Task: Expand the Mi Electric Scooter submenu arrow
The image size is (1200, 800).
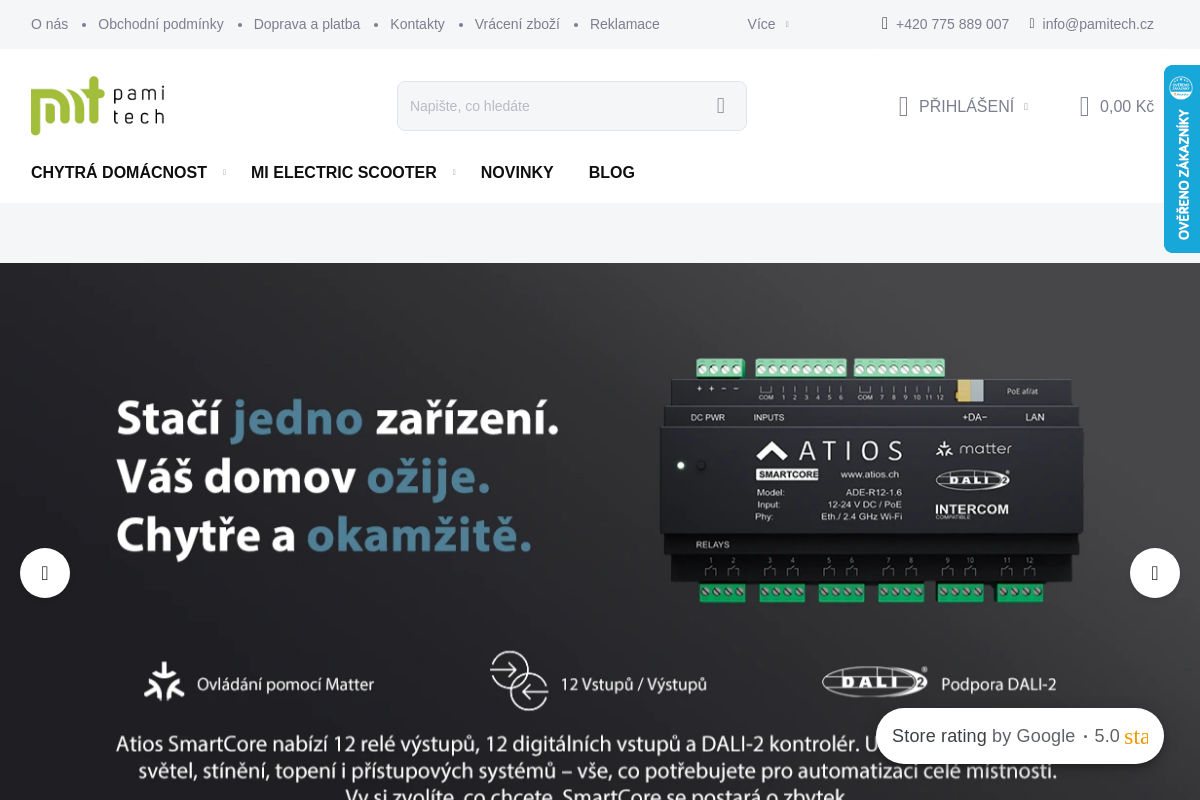Action: 454,173
